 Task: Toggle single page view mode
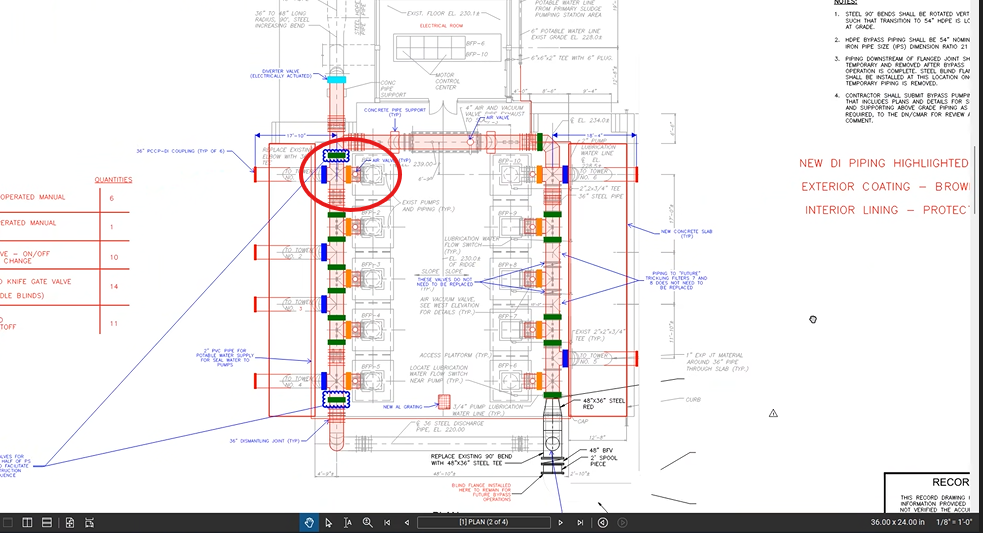coord(8,522)
